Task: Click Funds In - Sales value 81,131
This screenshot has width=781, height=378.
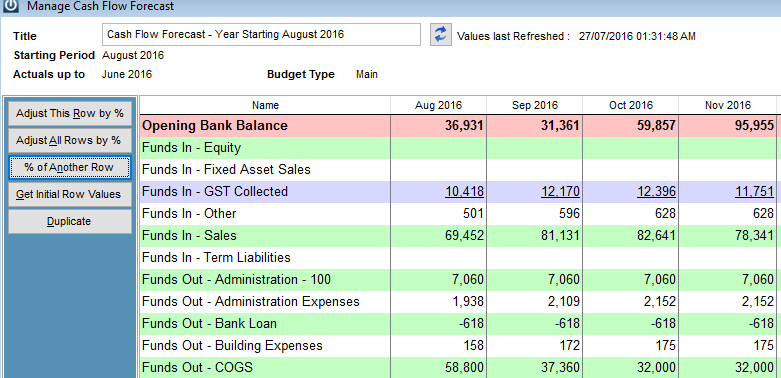Action: point(561,236)
